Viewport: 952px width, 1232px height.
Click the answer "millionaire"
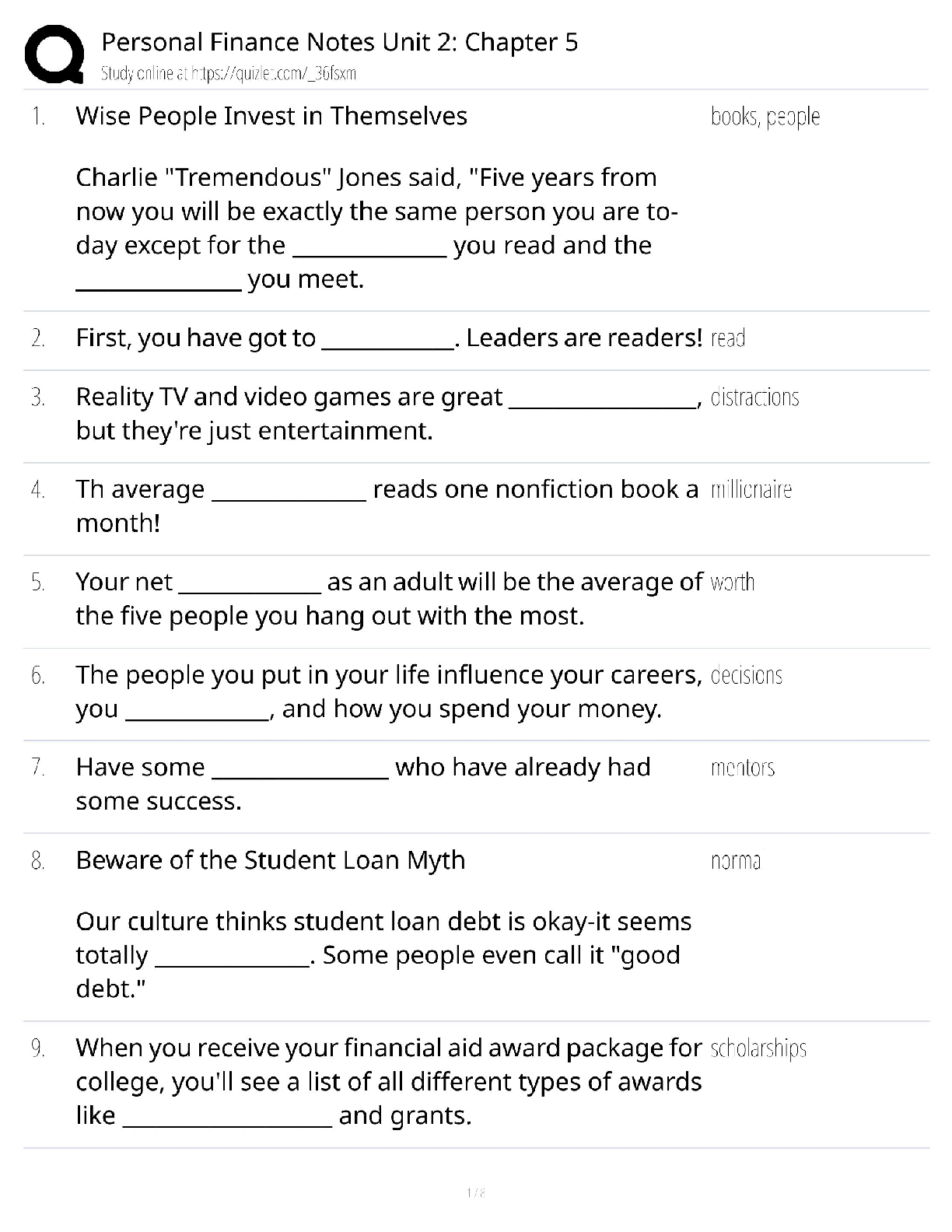[x=751, y=490]
